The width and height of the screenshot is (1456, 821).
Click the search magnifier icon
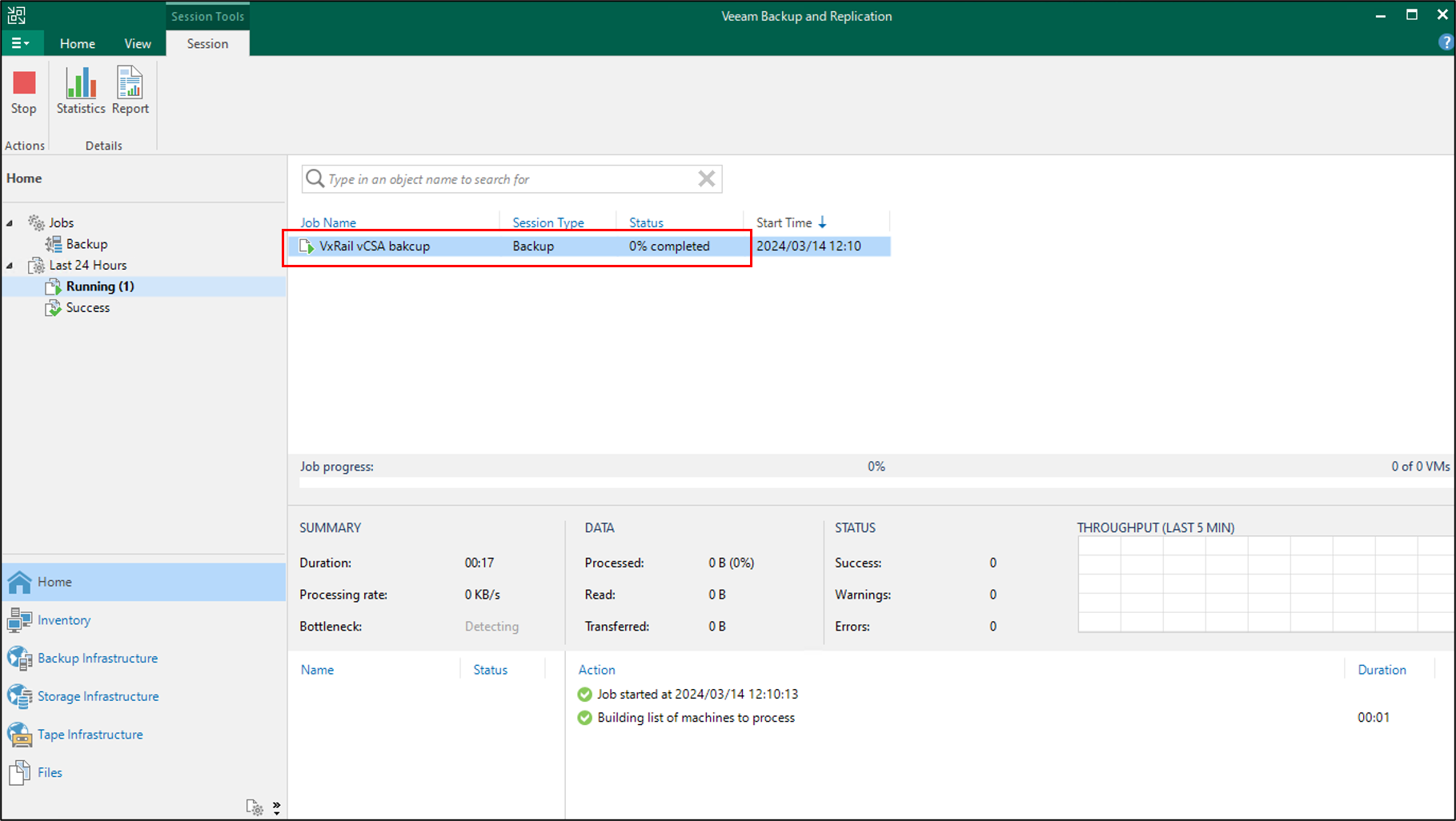pyautogui.click(x=315, y=178)
